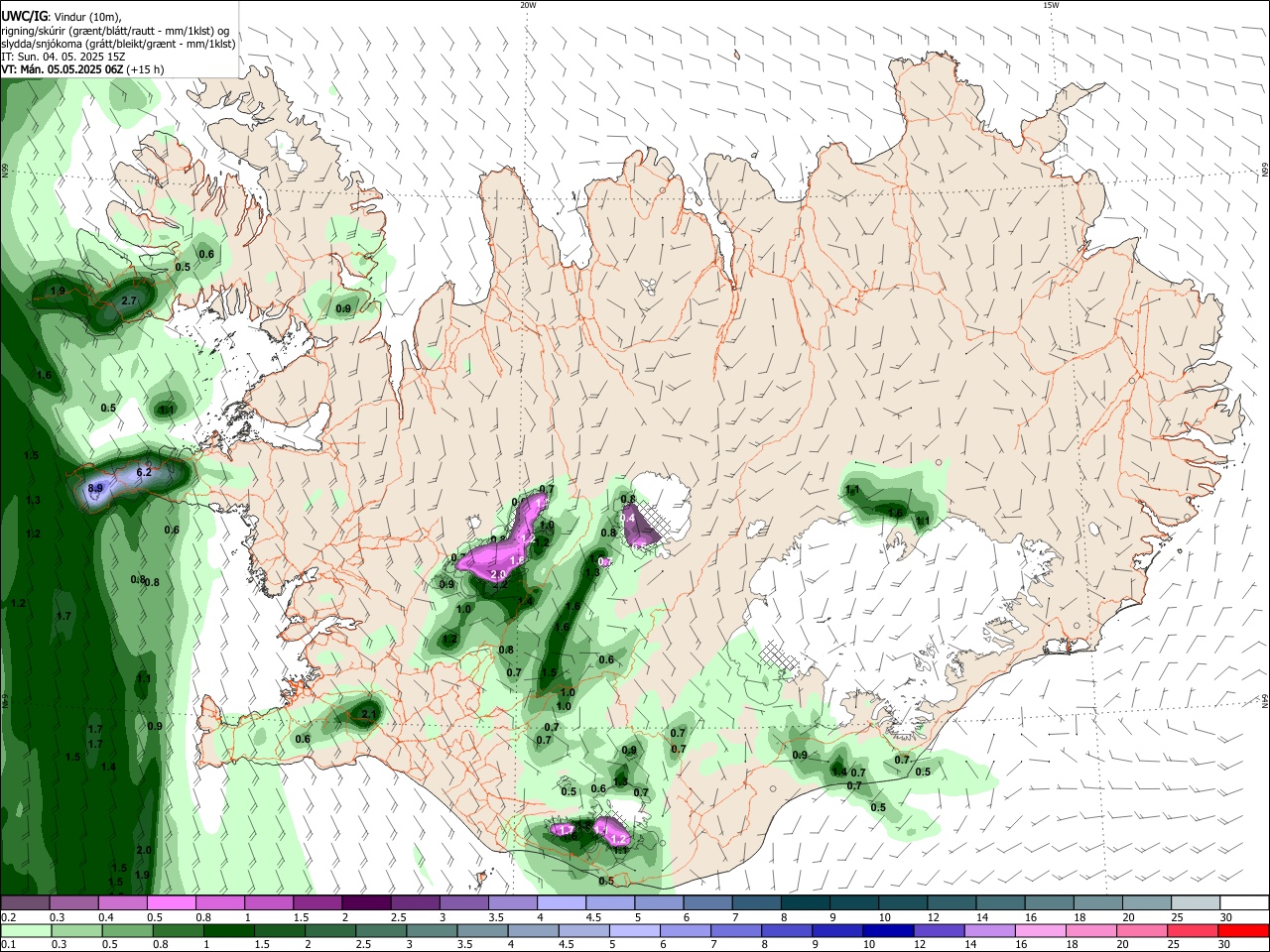Click the UWC/IG title in the header
Screen dimensions: 1270x952
[x=24, y=17]
